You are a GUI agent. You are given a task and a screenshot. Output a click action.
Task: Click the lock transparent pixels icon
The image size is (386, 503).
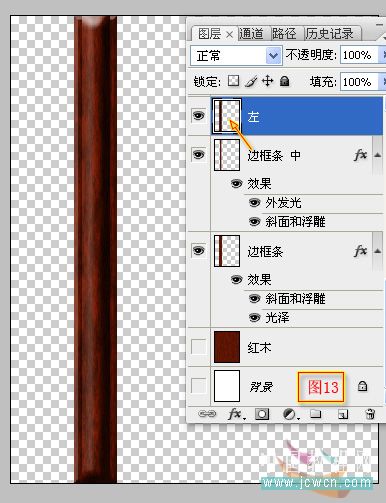[x=233, y=81]
